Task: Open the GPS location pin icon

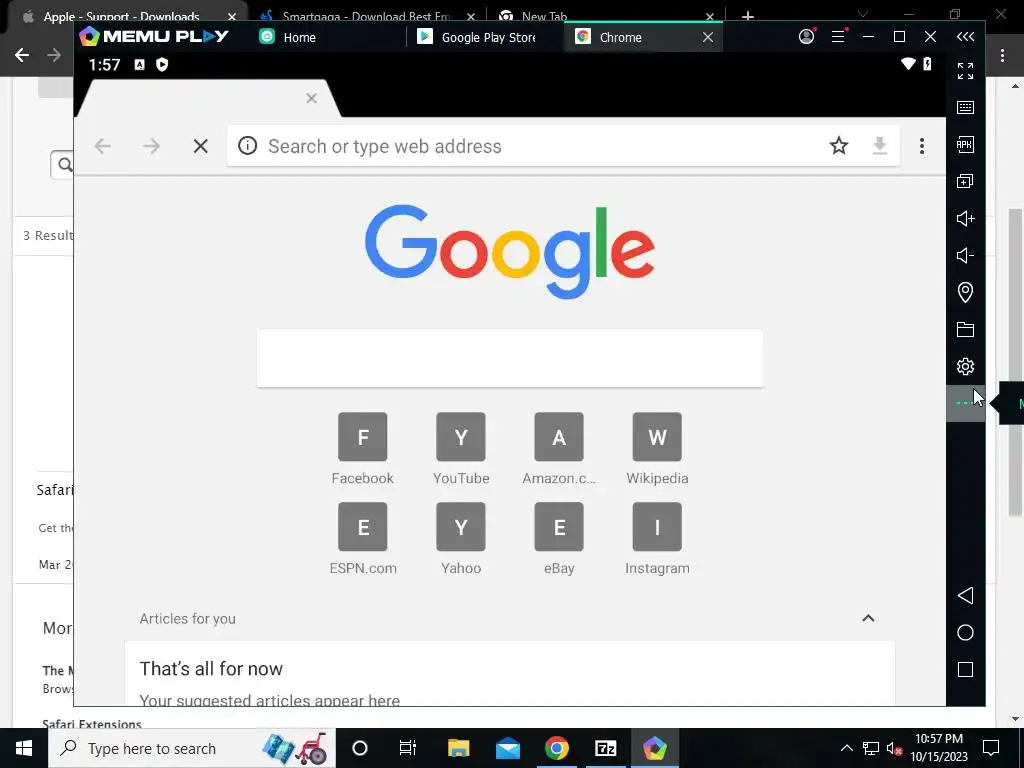Action: [x=965, y=292]
